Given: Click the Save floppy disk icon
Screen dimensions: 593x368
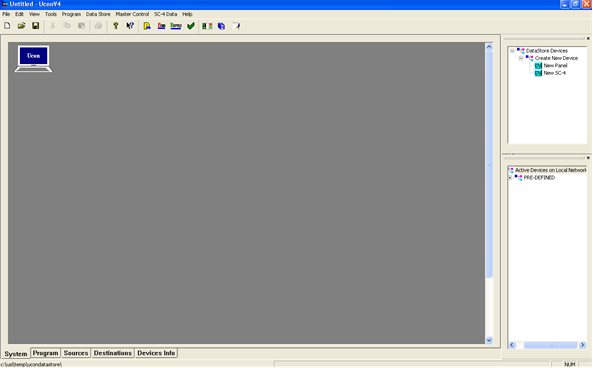Looking at the screenshot, I should click(36, 26).
